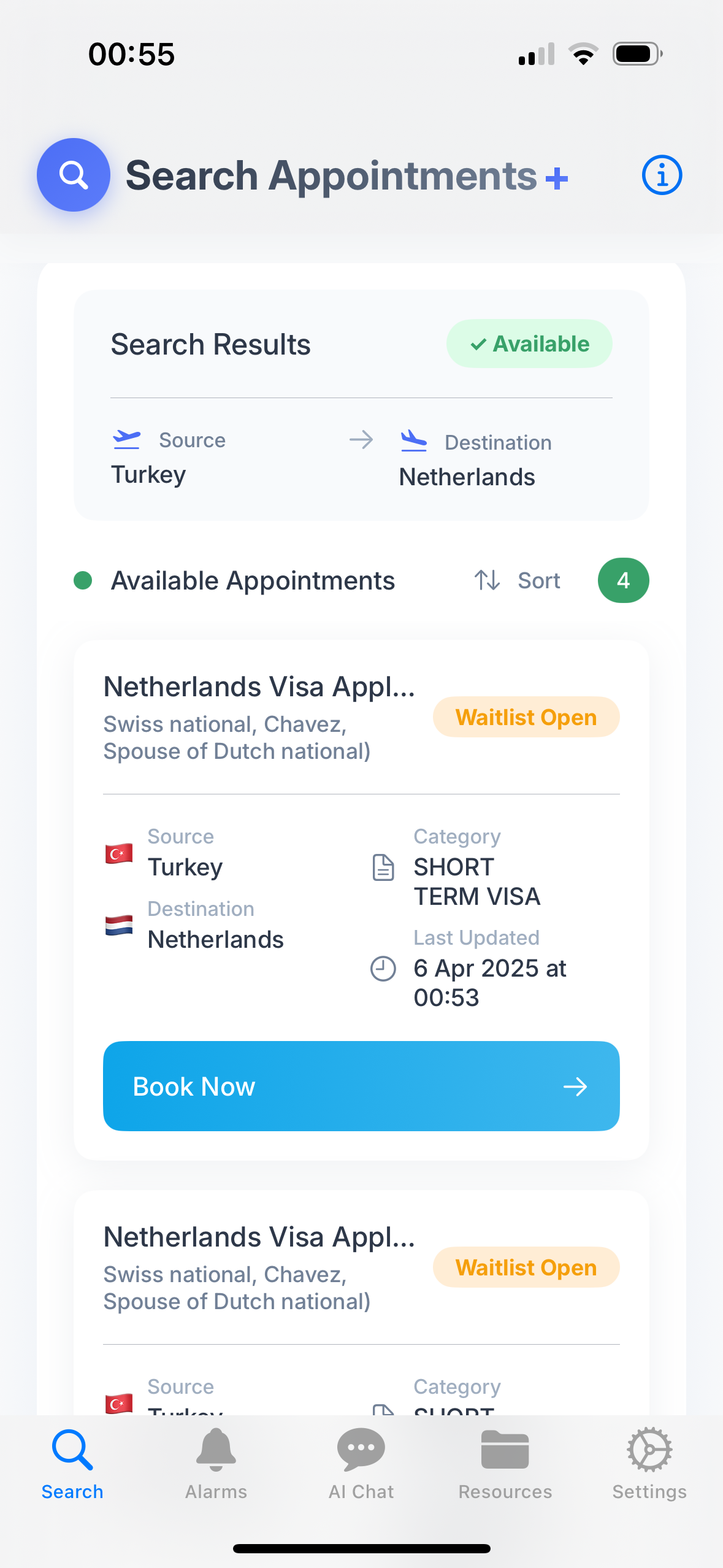This screenshot has height=1568, width=723.
Task: Switch to the AI Chat tab
Action: point(361,1463)
